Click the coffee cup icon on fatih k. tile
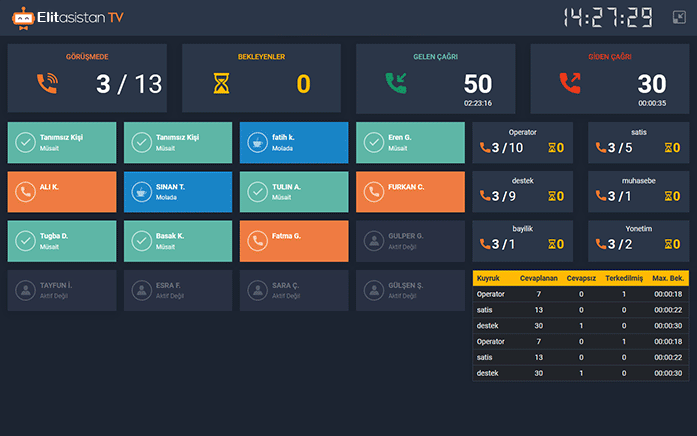Image resolution: width=697 pixels, height=436 pixels. (257, 143)
